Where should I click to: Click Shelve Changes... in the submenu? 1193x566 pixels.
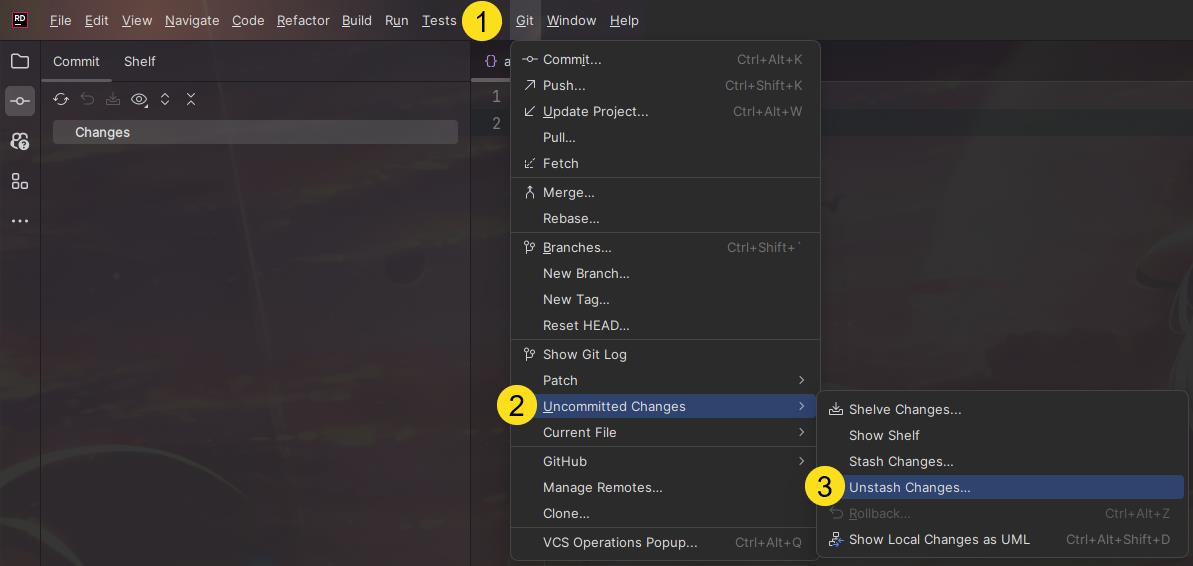pyautogui.click(x=904, y=409)
